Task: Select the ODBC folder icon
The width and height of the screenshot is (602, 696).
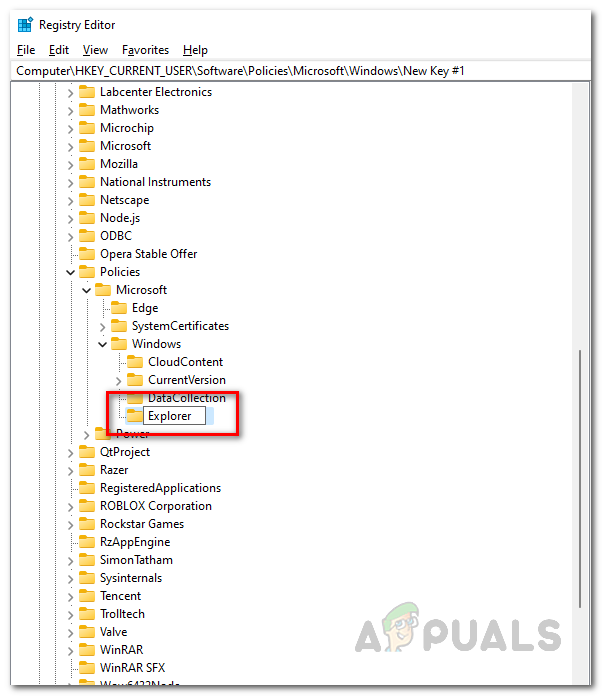Action: click(x=87, y=236)
